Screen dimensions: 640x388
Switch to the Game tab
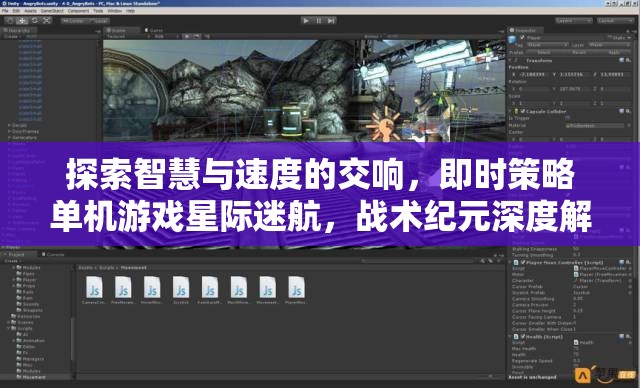[153, 30]
